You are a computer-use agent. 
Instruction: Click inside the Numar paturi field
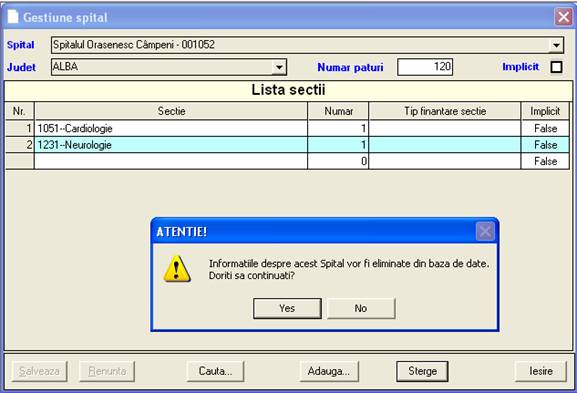coord(425,67)
